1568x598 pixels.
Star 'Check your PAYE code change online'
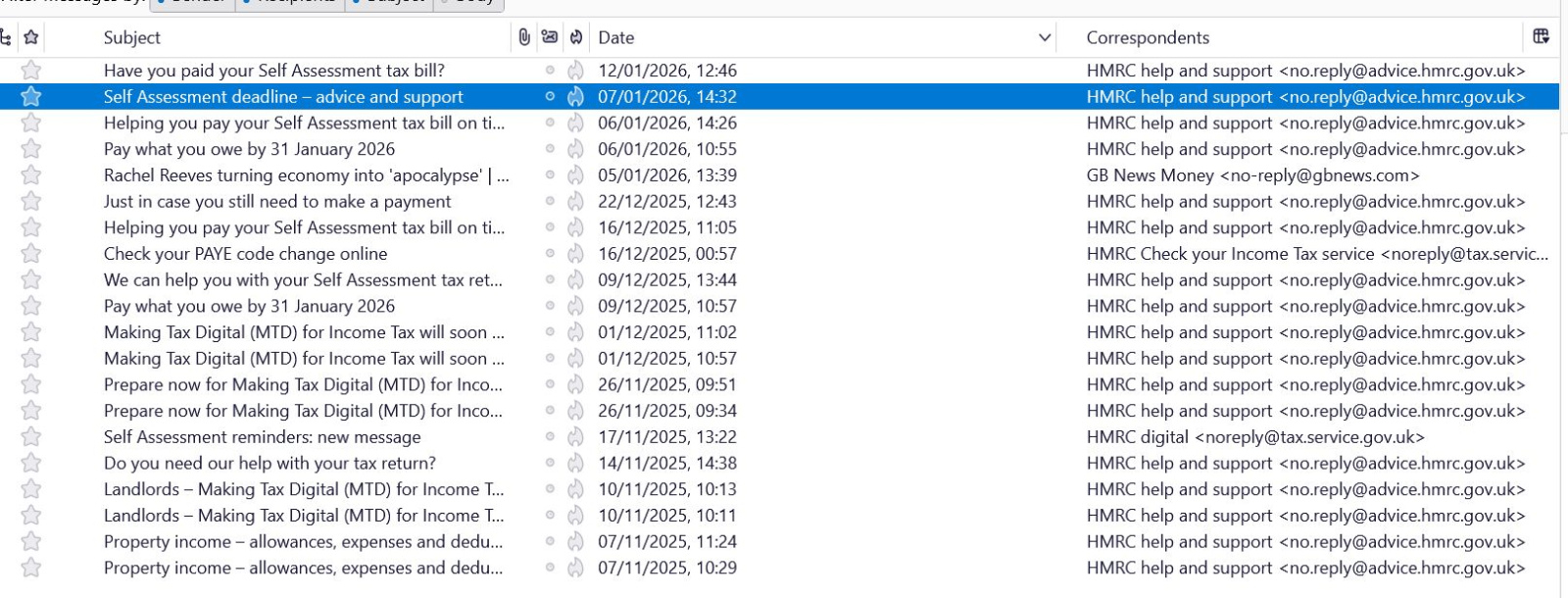(x=31, y=254)
